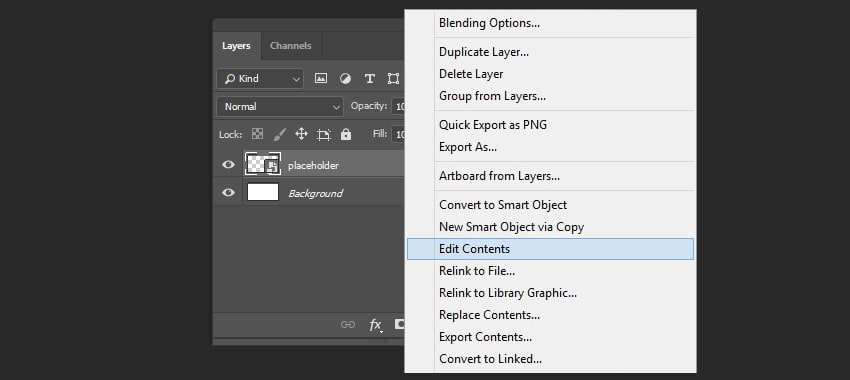850x380 pixels.
Task: Add layer style fx icon
Action: point(375,325)
